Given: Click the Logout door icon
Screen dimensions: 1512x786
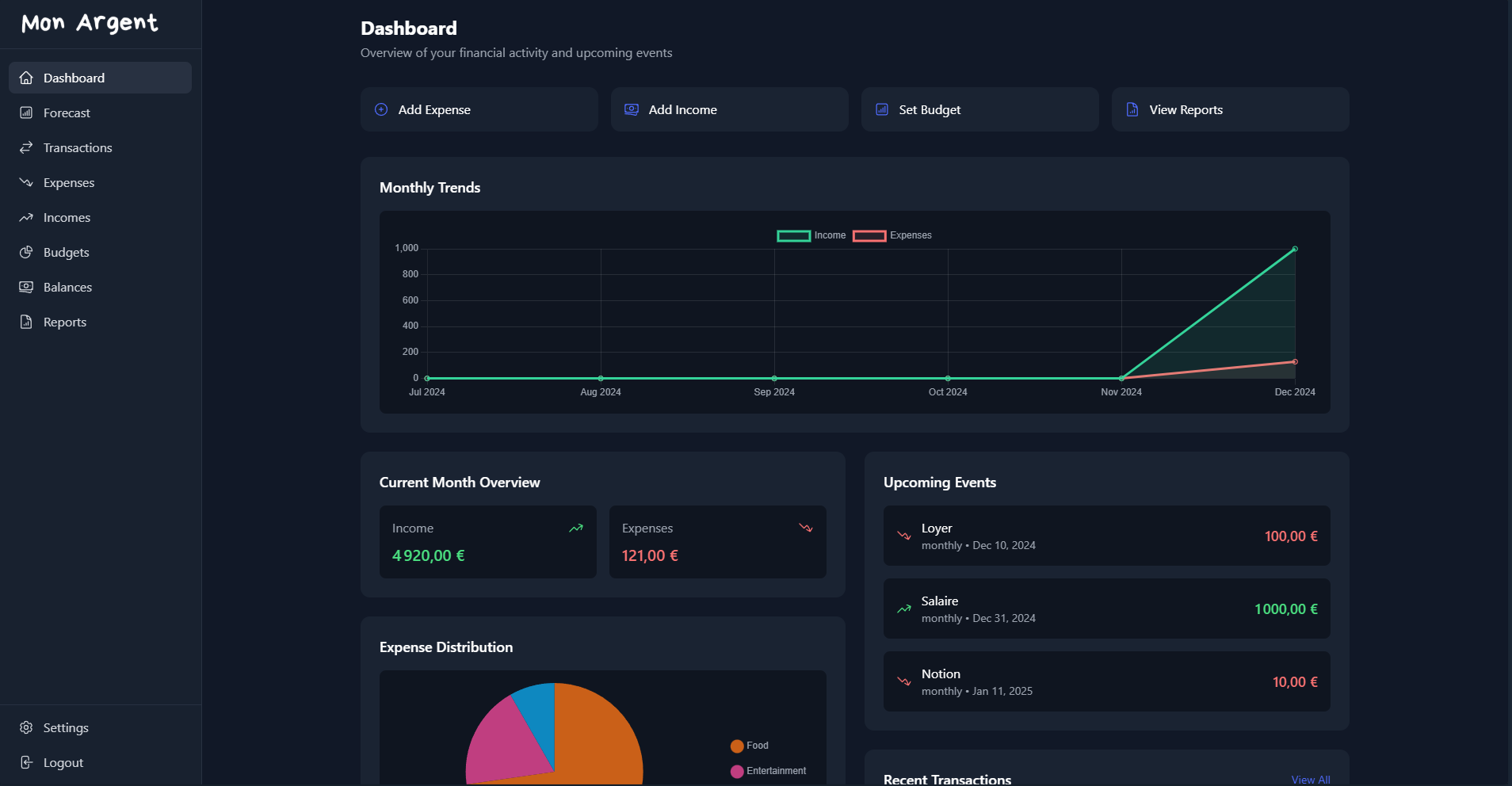Looking at the screenshot, I should point(26,762).
